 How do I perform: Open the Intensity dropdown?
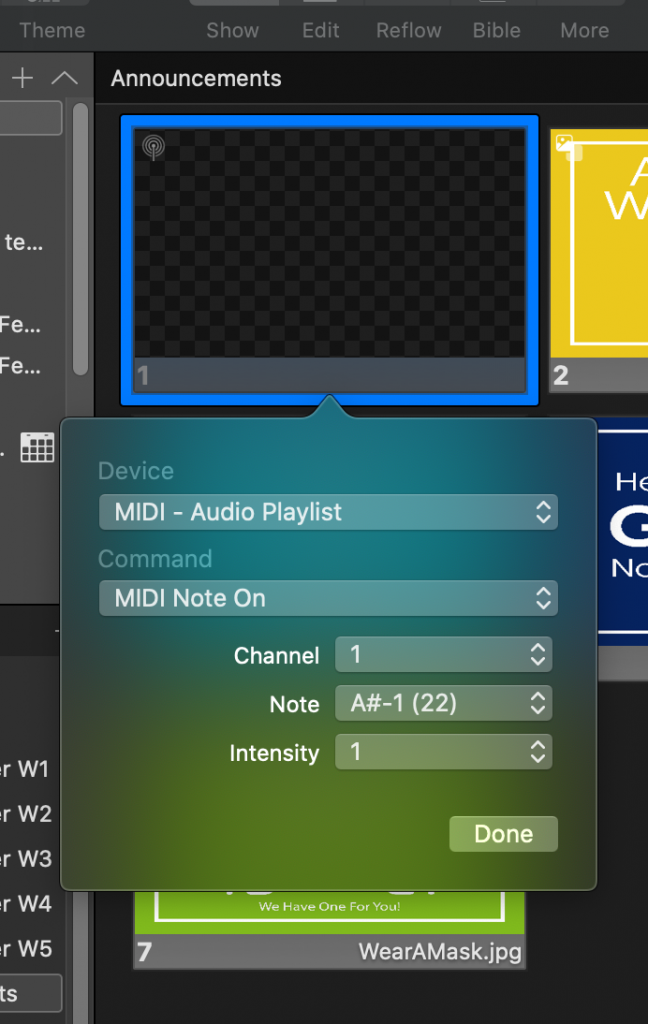pos(444,752)
